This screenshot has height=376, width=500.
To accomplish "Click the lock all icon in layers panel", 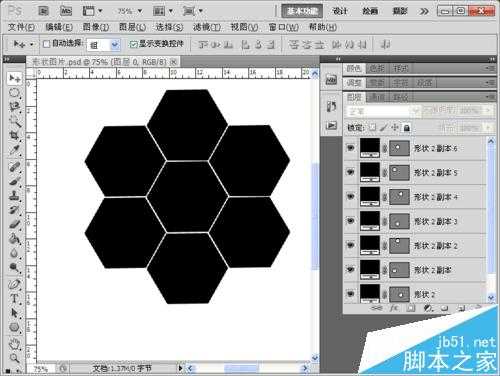I will point(407,128).
